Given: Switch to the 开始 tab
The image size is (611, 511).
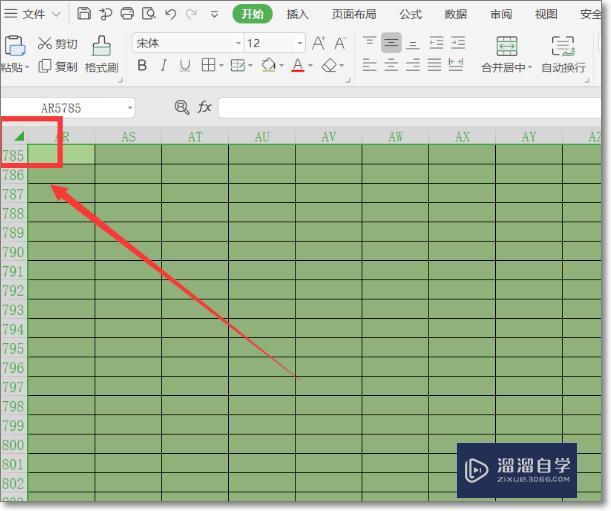Looking at the screenshot, I should point(253,14).
